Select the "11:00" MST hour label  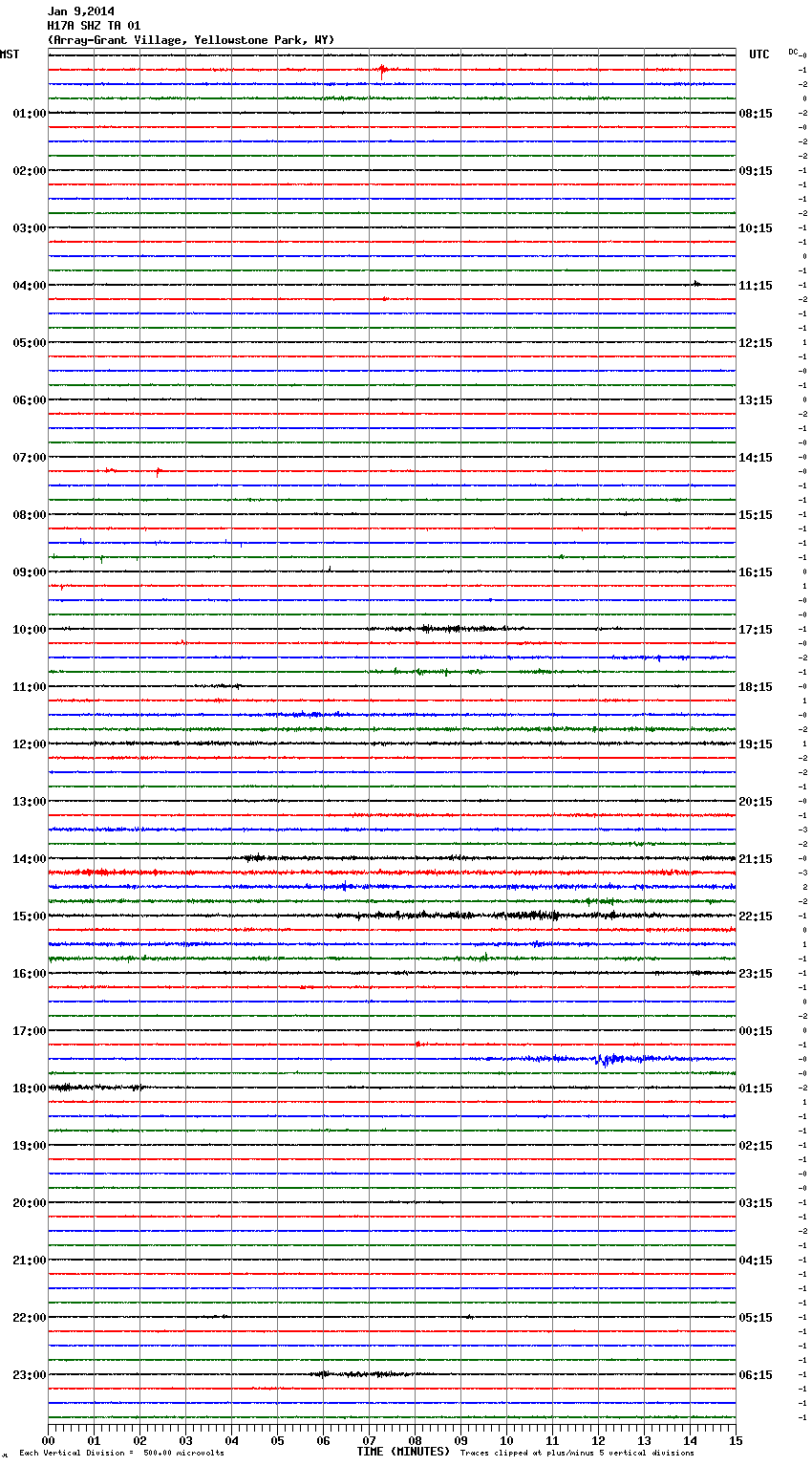point(30,687)
